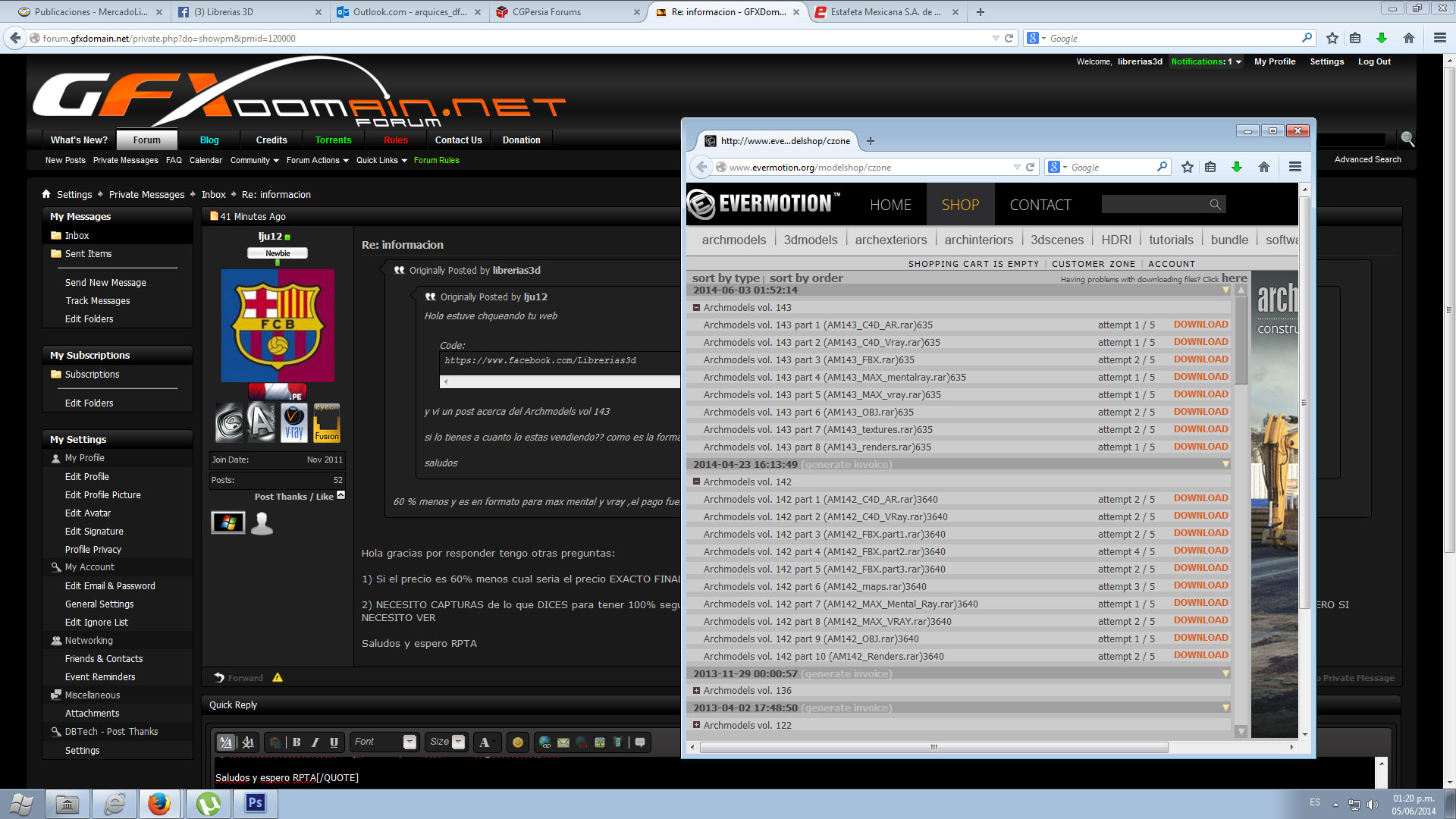The height and width of the screenshot is (819, 1456).
Task: Click Wrap Quote speech bubble icon
Action: pos(640,742)
